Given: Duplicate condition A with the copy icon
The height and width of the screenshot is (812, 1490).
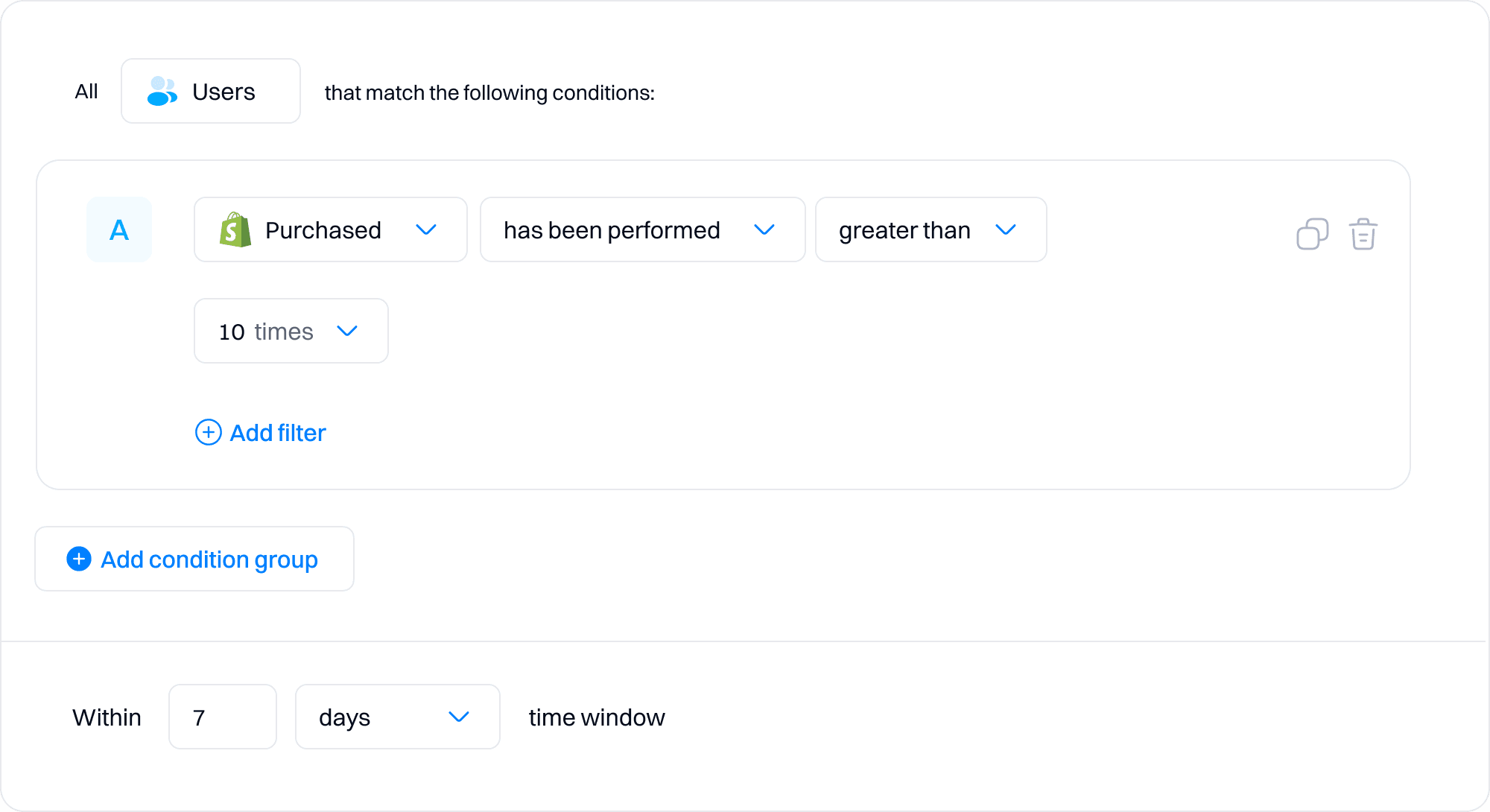Looking at the screenshot, I should click(1312, 234).
